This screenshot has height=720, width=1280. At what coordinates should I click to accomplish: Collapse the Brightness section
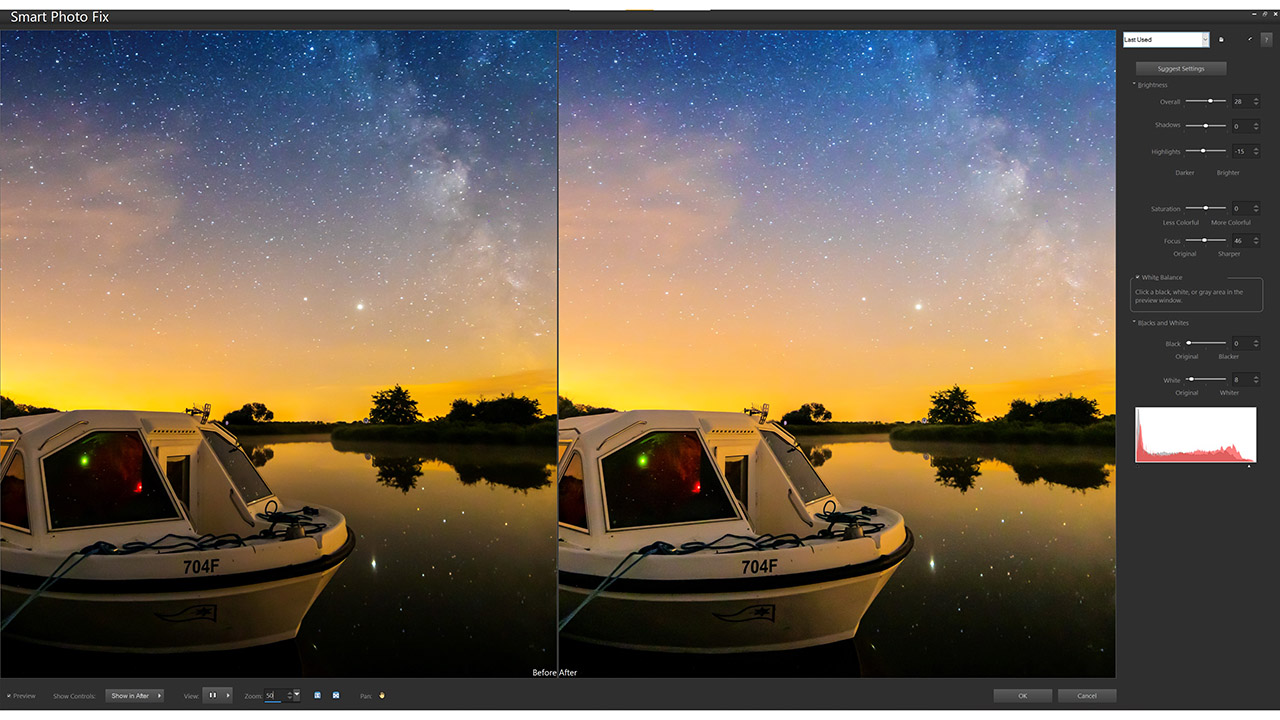pyautogui.click(x=1135, y=85)
